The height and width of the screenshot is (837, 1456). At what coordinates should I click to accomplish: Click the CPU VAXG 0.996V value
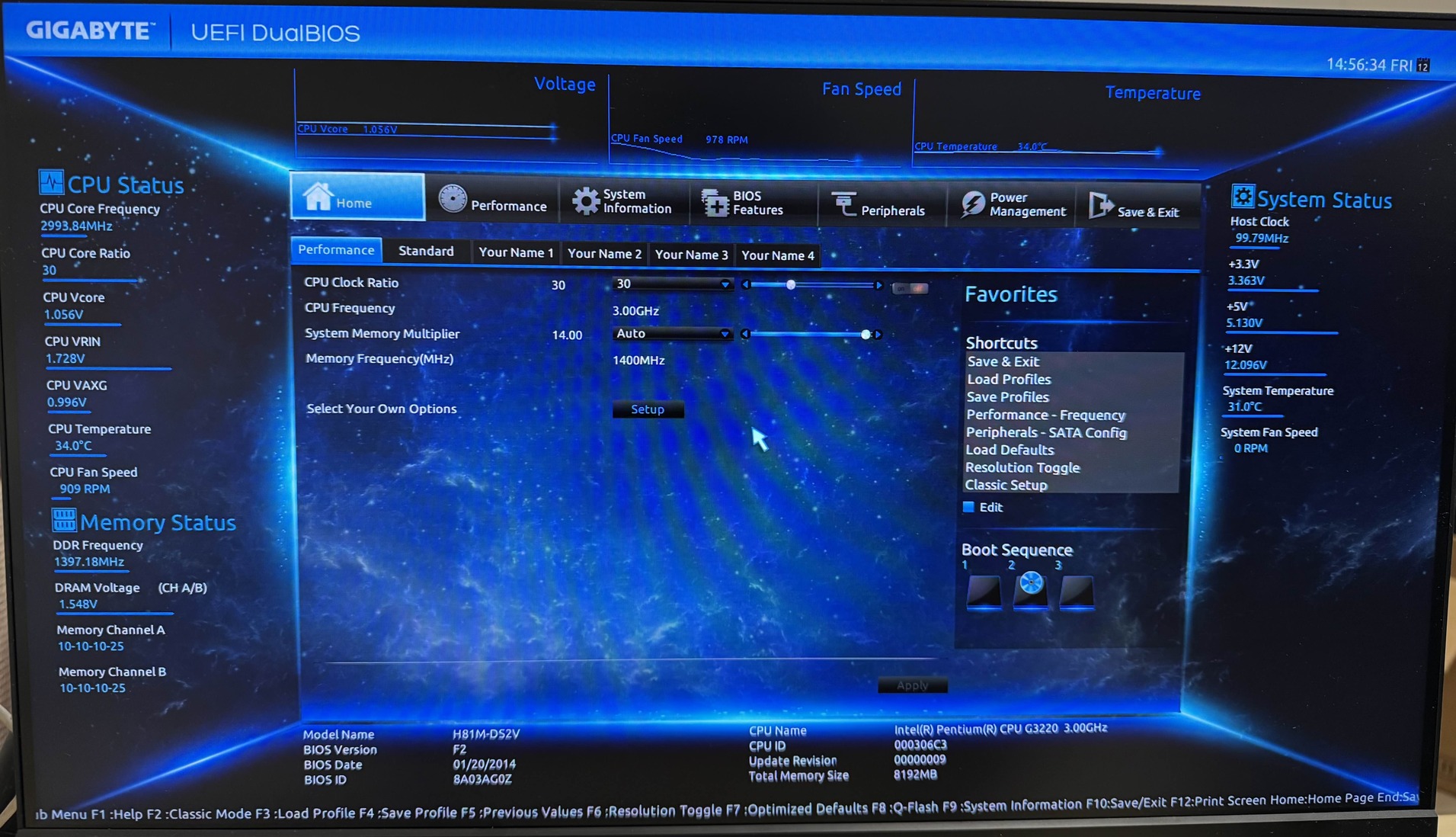pos(67,402)
